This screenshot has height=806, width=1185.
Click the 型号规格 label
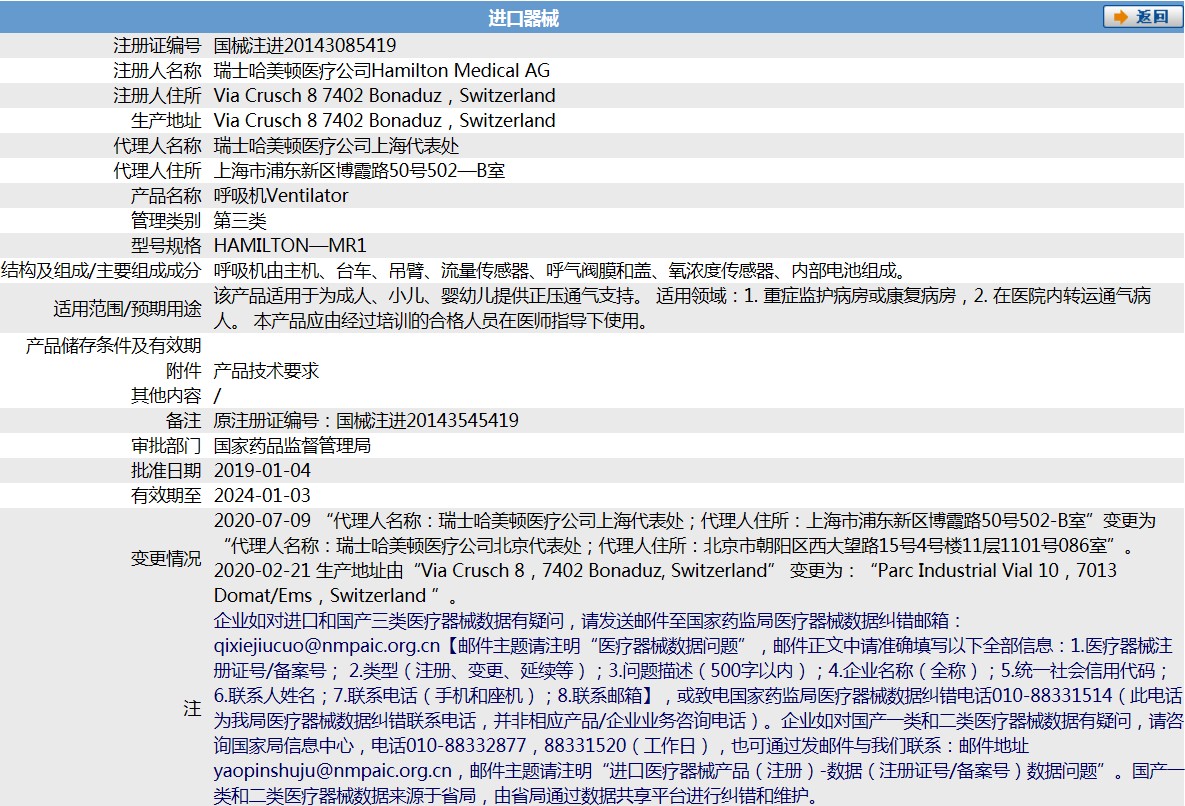[x=166, y=246]
